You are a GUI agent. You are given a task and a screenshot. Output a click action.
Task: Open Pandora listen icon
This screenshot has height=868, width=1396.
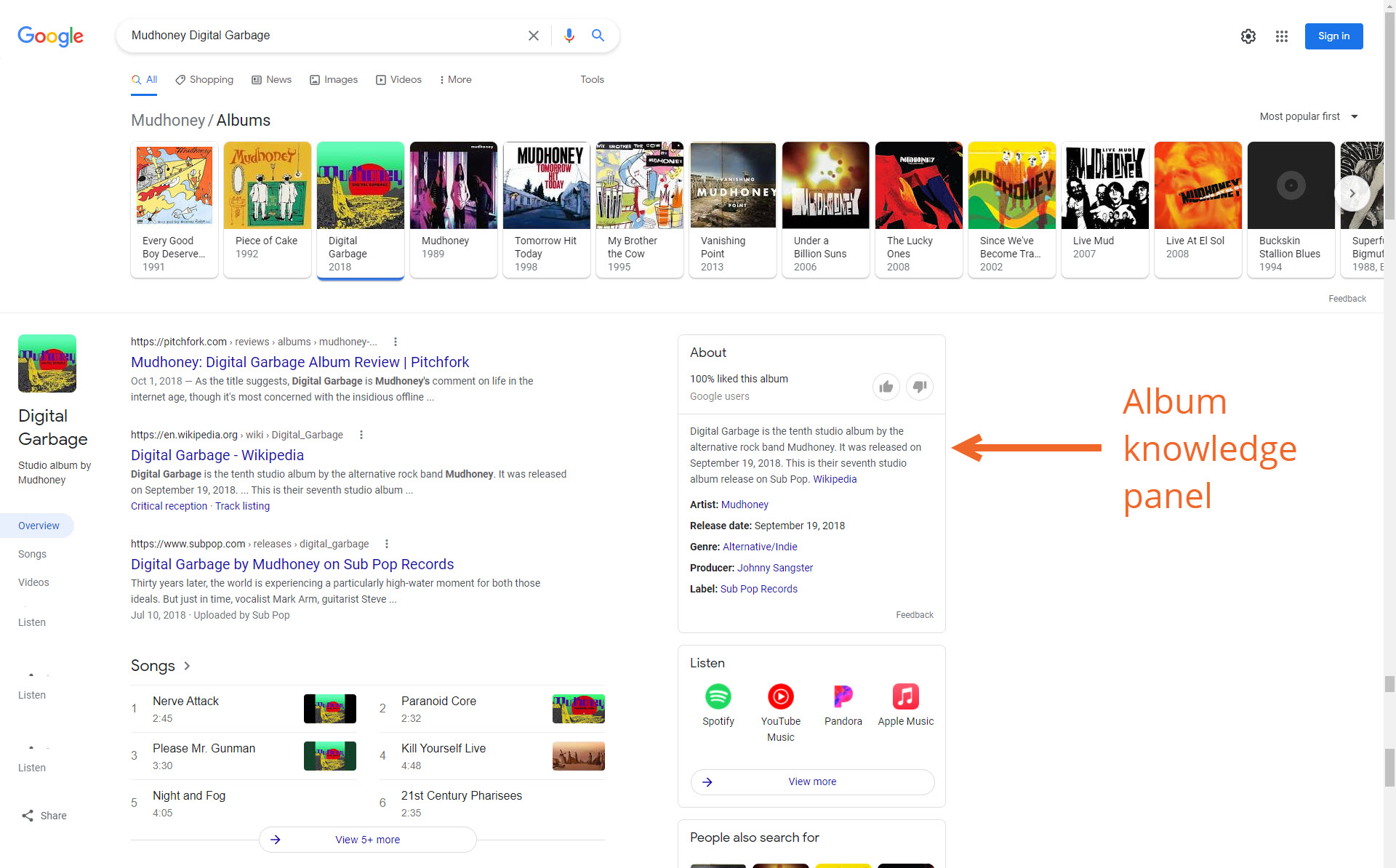[843, 696]
